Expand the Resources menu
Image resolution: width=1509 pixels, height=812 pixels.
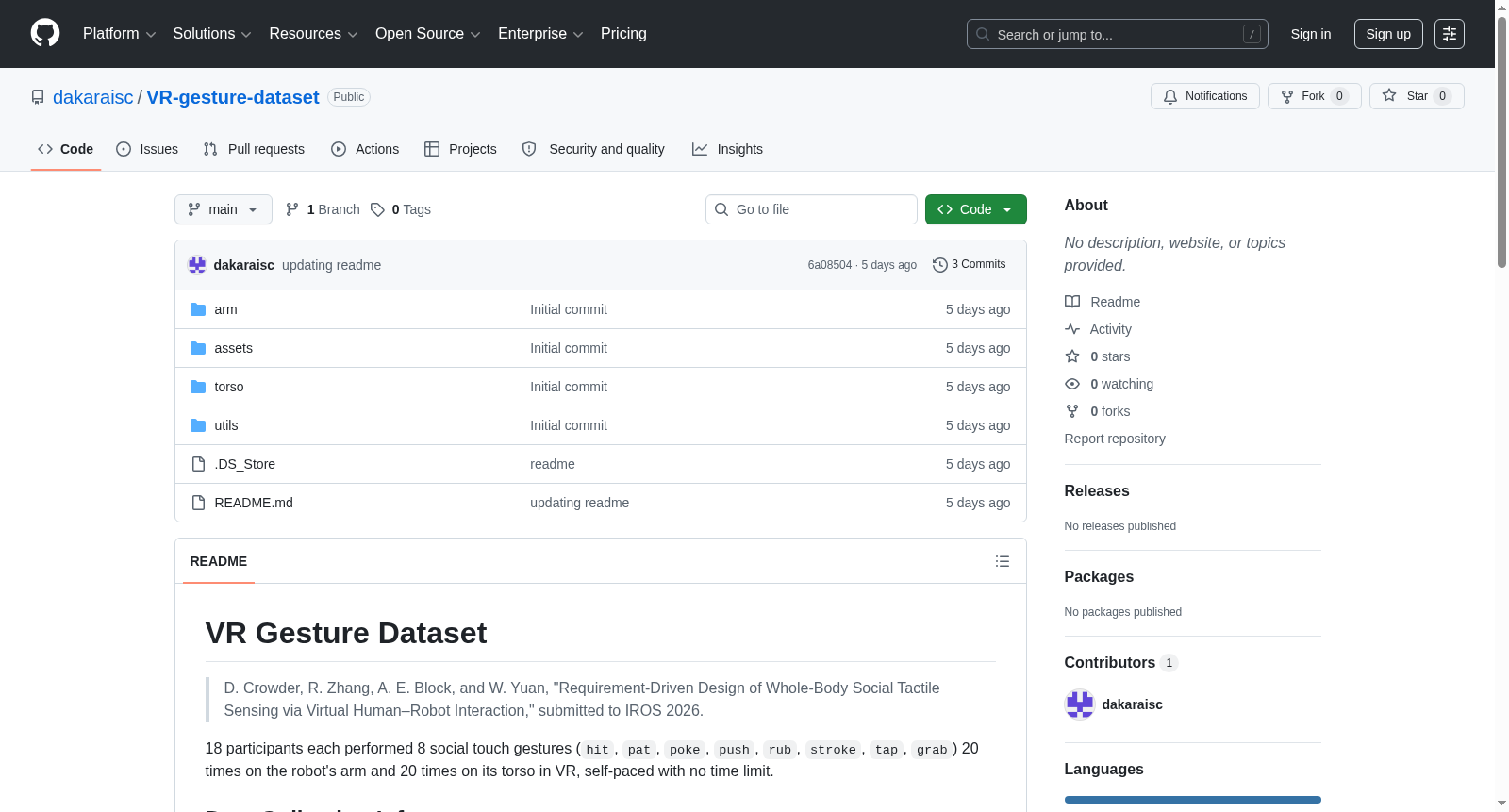point(313,34)
